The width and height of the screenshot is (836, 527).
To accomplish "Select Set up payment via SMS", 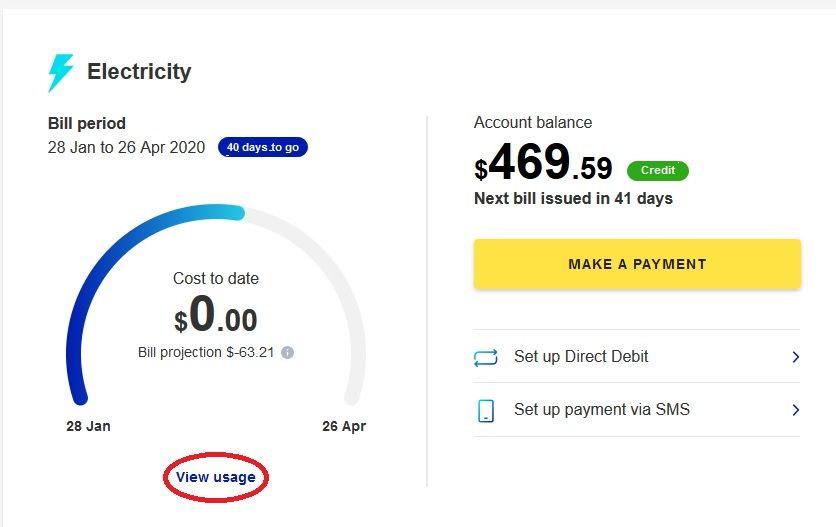I will point(601,410).
